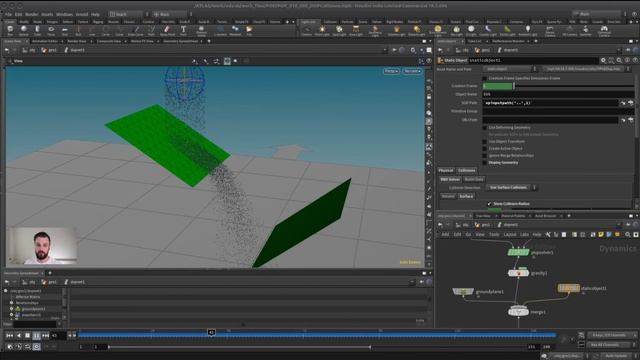
Task: Select the Sphere shelf tool
Action: coord(24,30)
